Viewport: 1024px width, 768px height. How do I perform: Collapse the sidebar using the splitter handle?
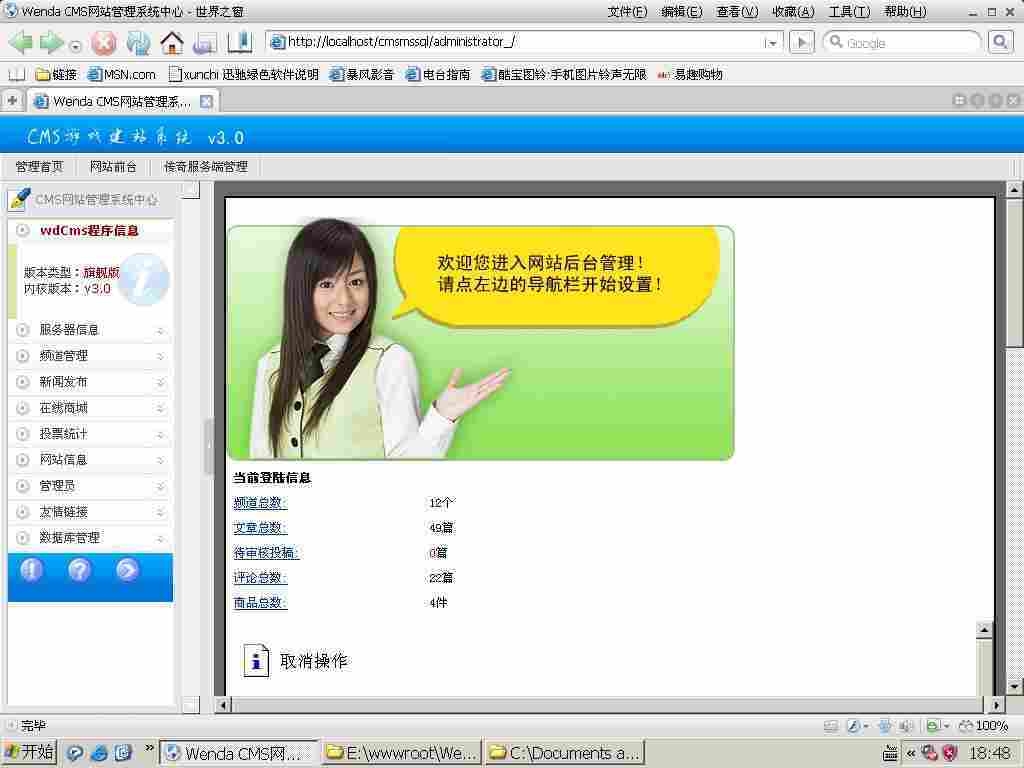pyautogui.click(x=209, y=446)
